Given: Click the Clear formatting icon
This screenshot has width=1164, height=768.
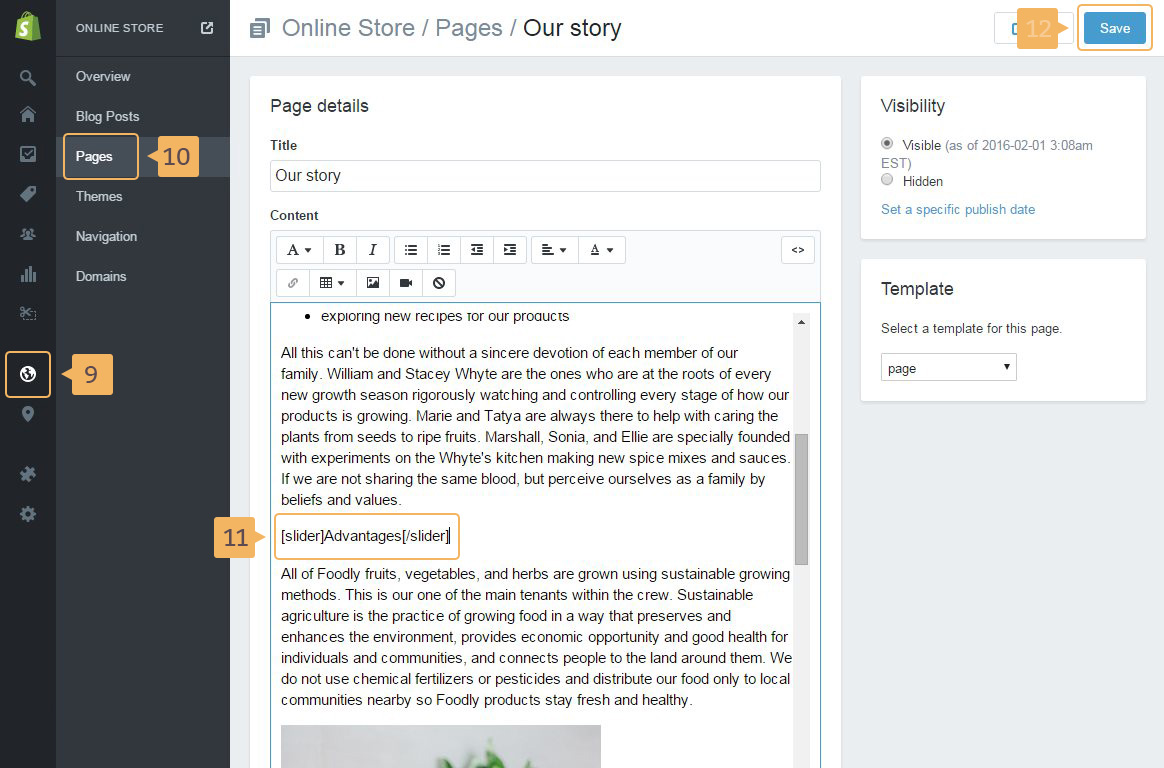Looking at the screenshot, I should (x=439, y=283).
